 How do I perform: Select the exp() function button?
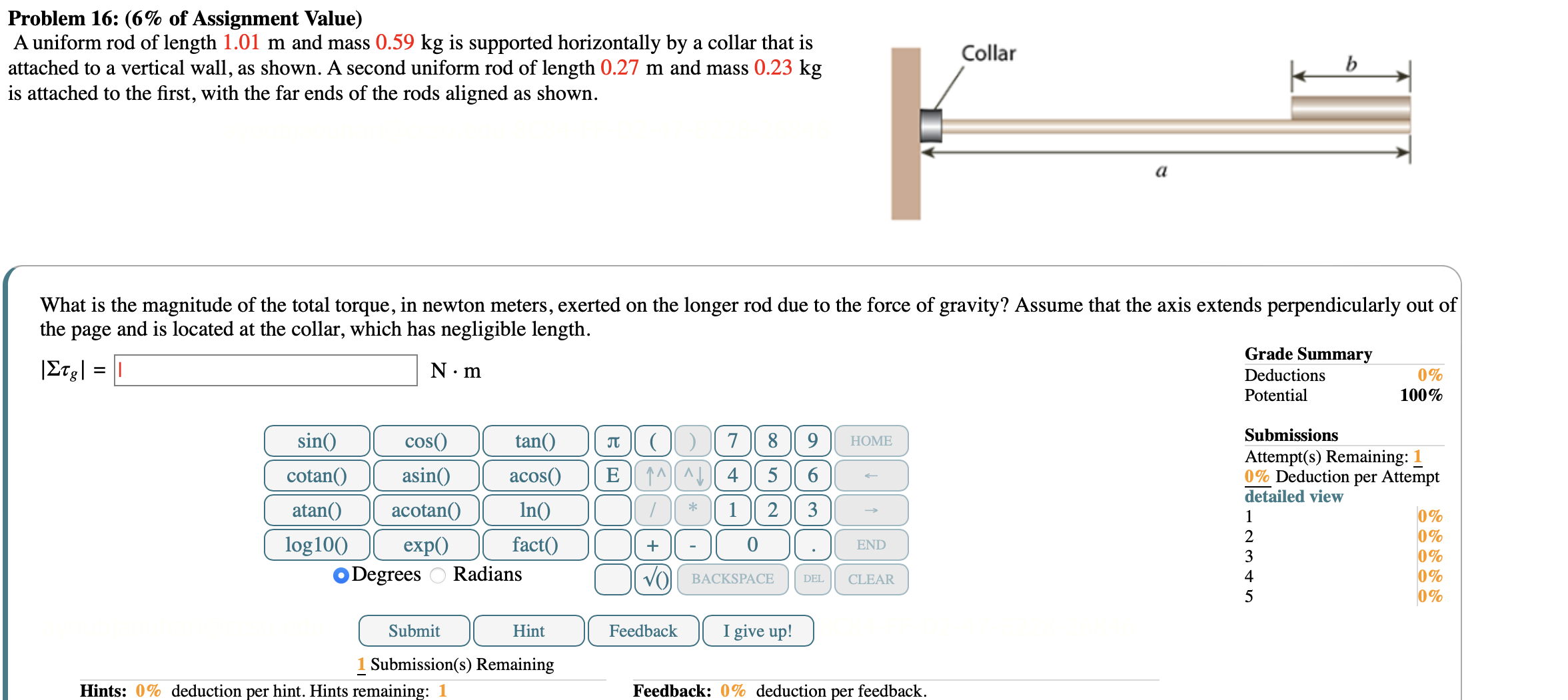[425, 545]
